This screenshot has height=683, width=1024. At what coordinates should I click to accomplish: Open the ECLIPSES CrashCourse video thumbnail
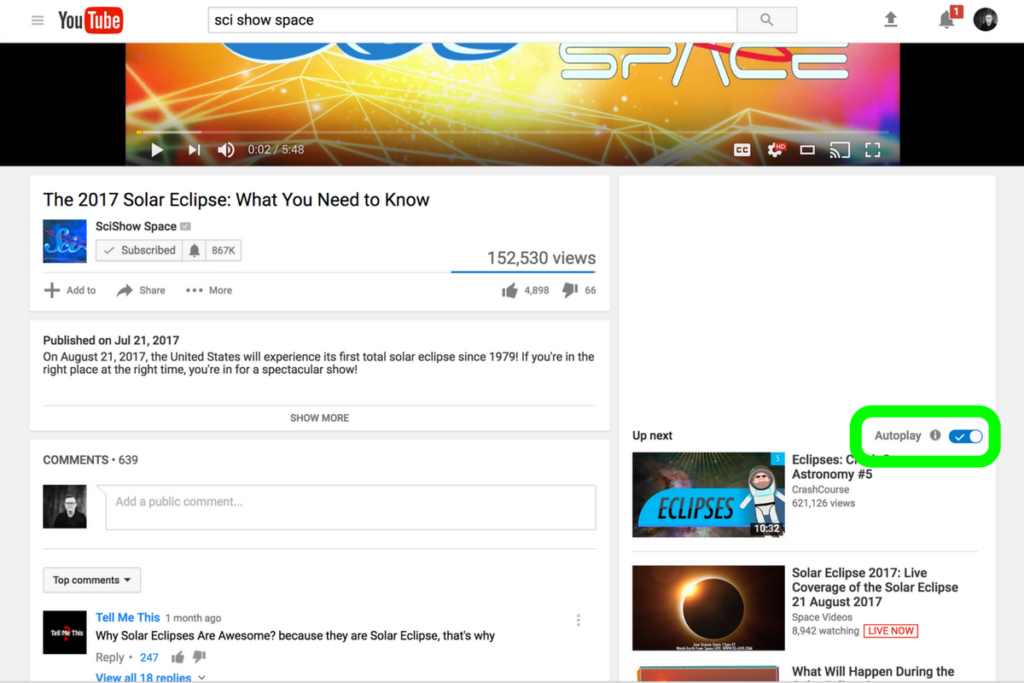click(x=708, y=495)
